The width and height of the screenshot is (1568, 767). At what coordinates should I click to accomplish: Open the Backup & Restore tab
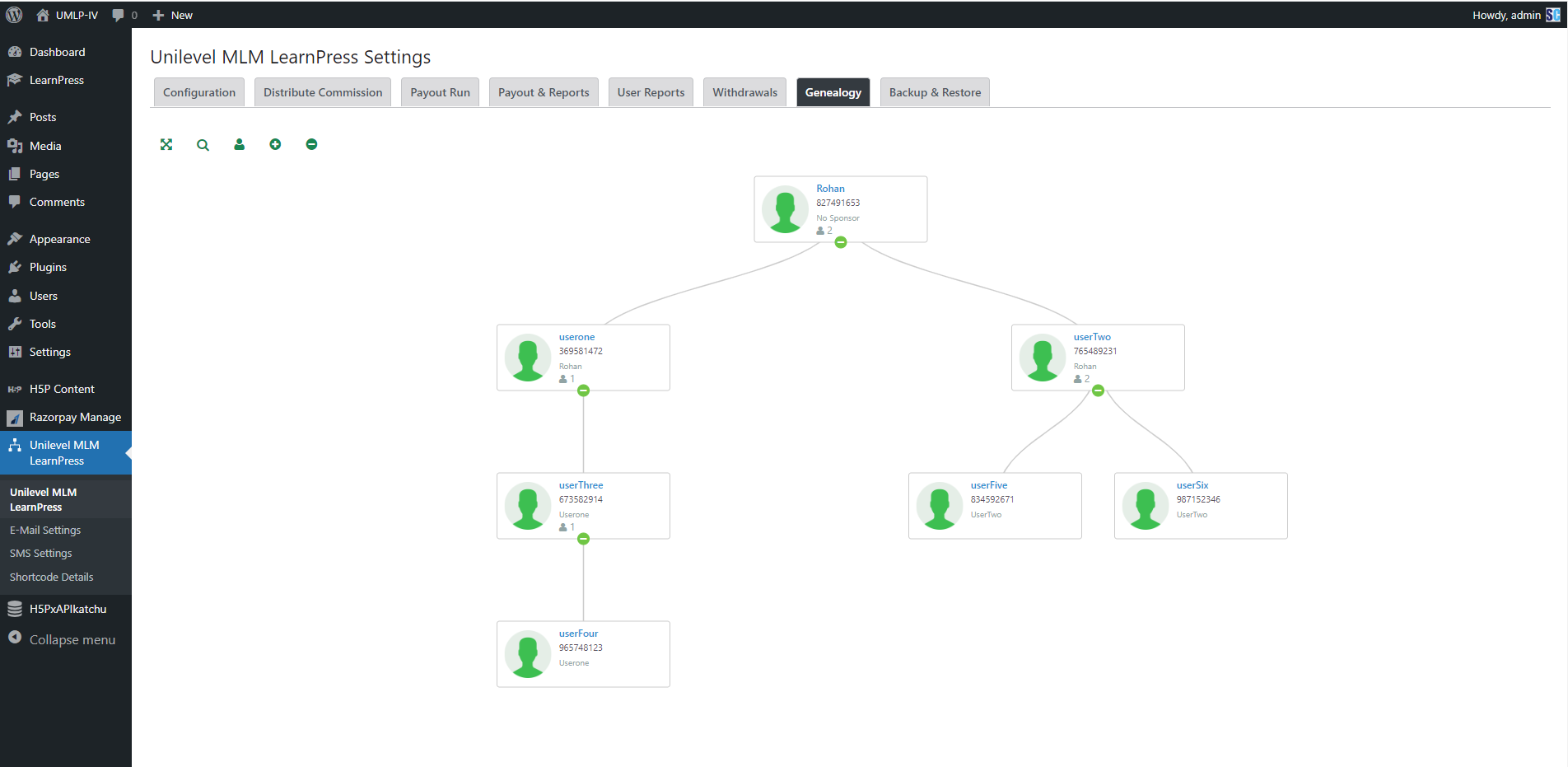coord(935,92)
